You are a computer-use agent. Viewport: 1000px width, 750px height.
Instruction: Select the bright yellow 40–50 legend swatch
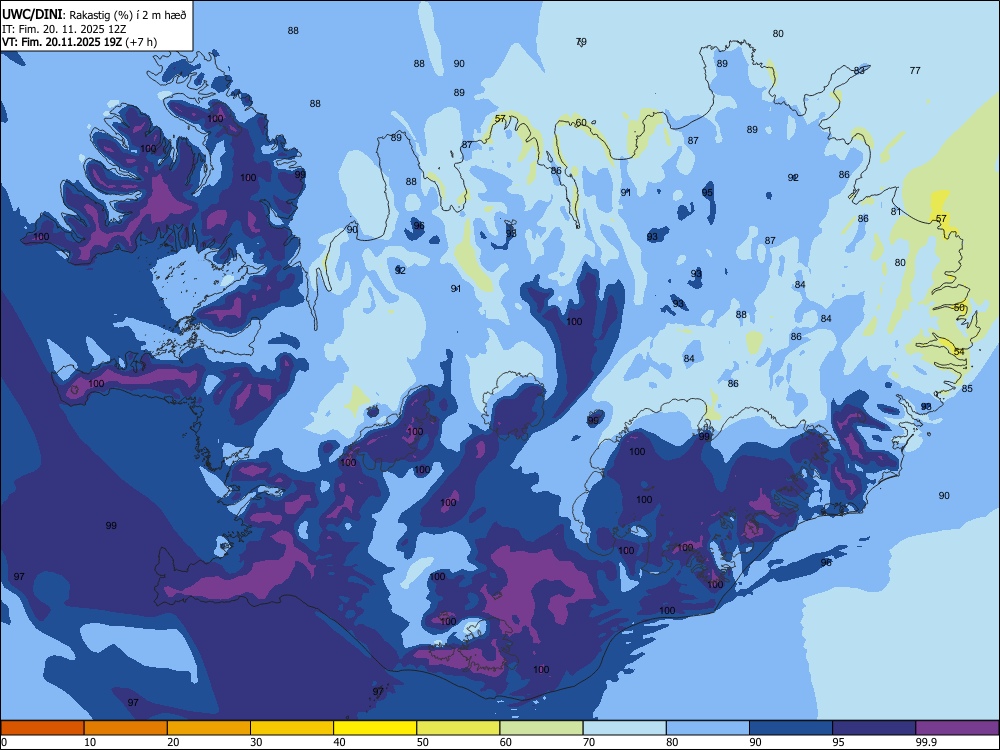375,728
